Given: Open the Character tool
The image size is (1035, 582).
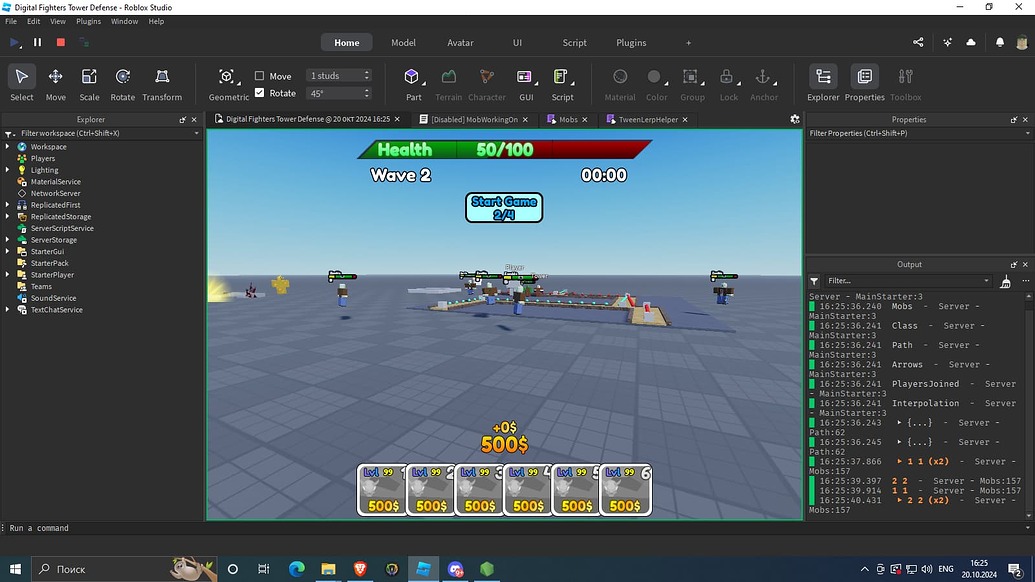Looking at the screenshot, I should 486,84.
